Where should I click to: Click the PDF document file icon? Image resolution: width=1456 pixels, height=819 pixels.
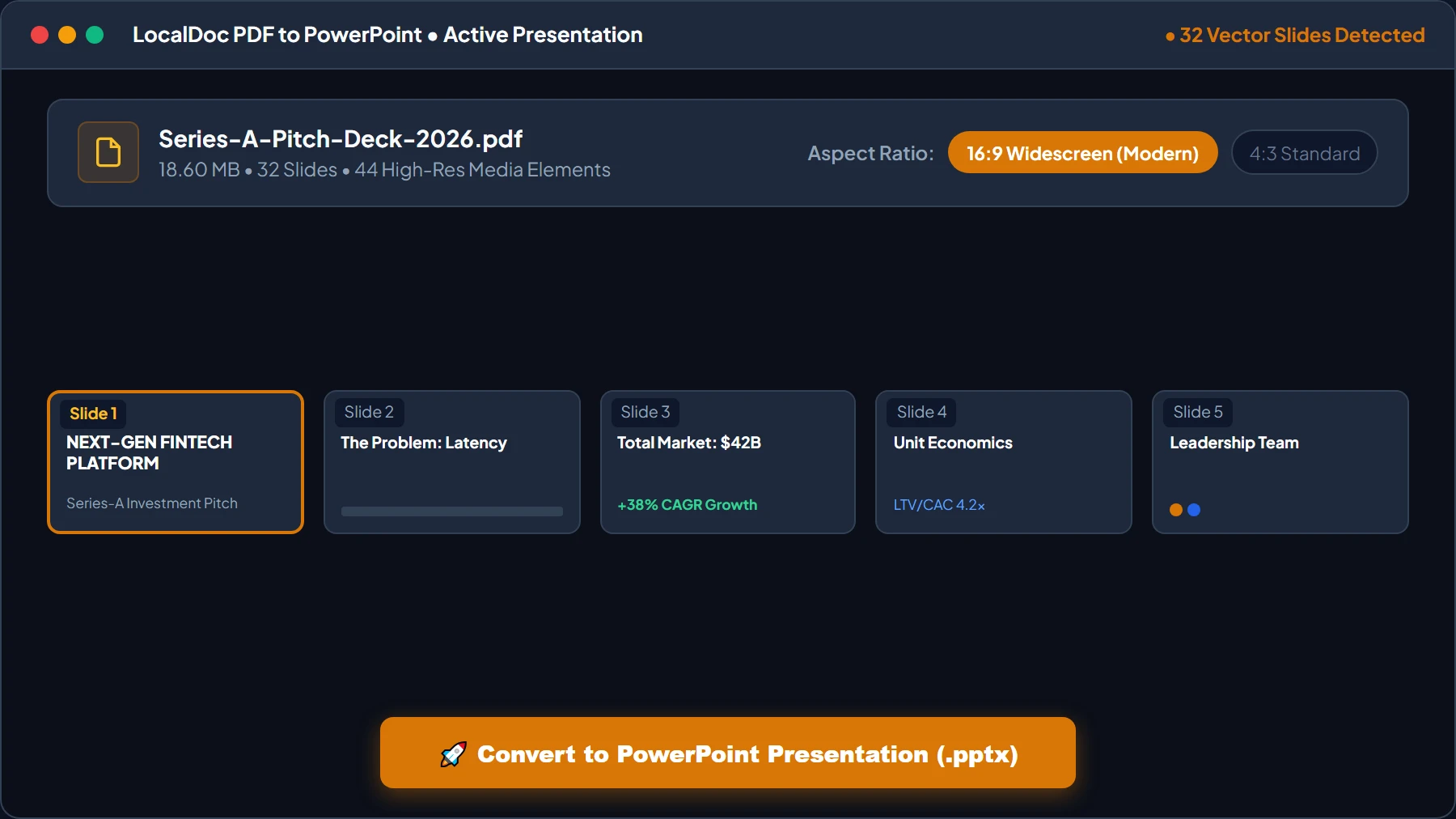[x=108, y=152]
